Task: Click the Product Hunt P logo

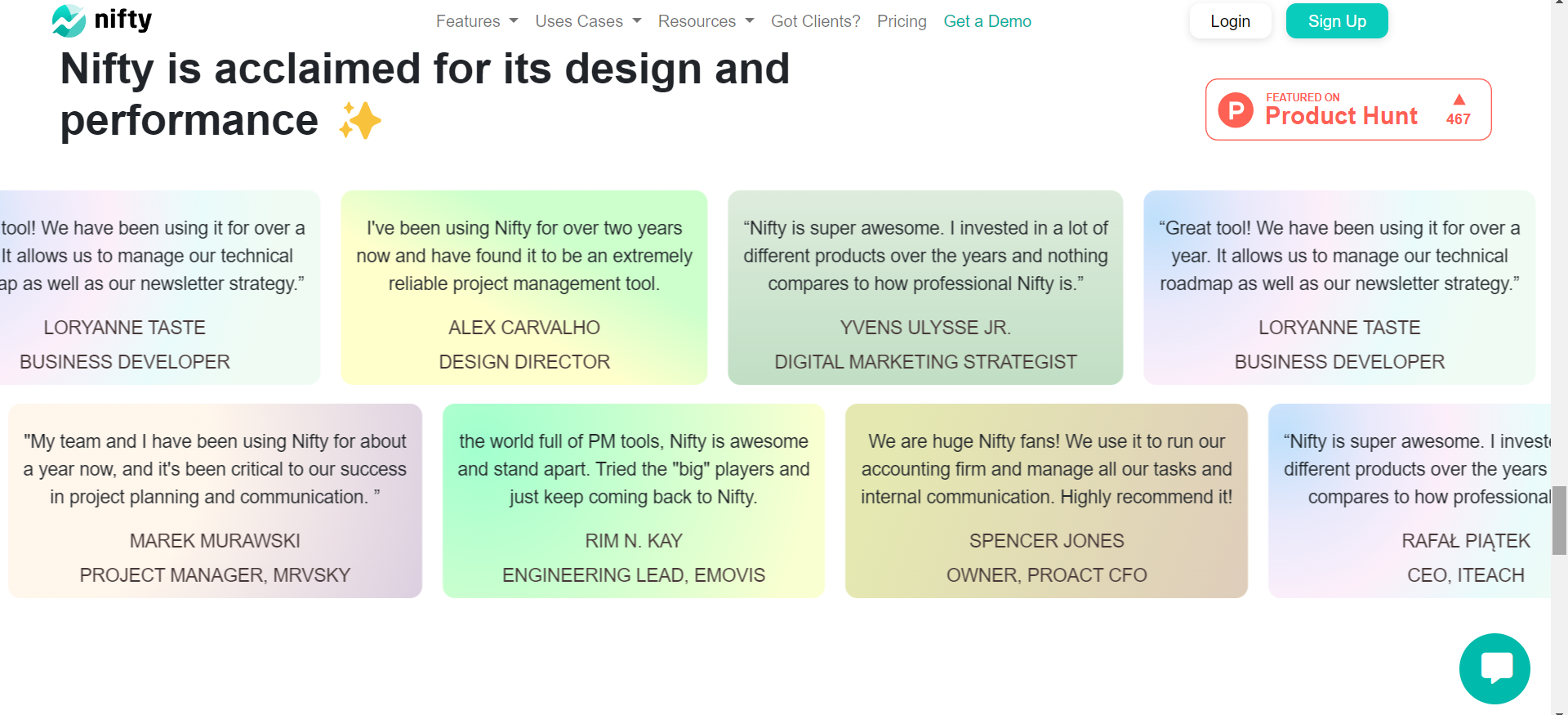Action: click(1236, 109)
